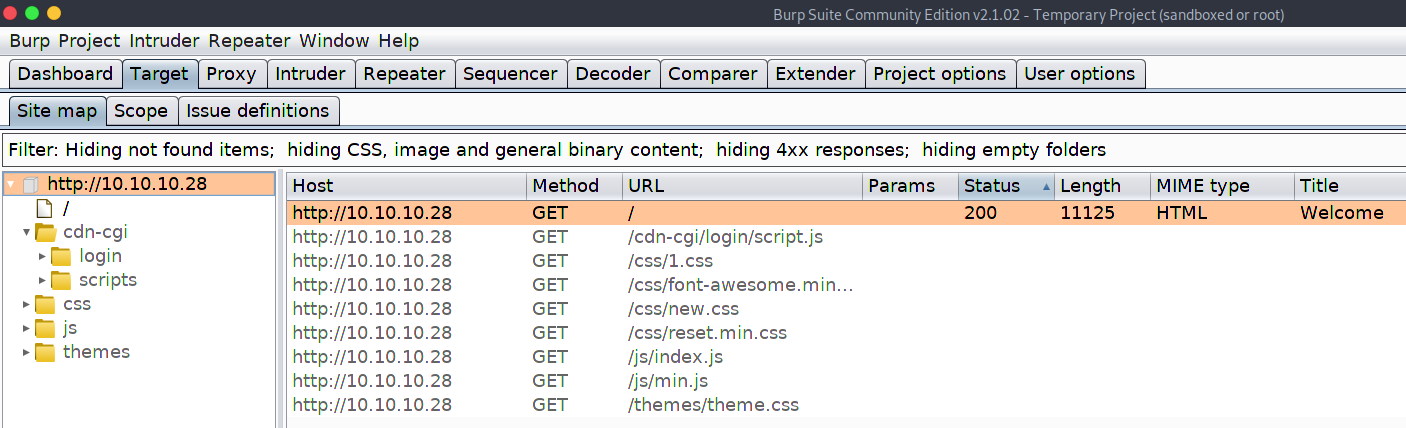The height and width of the screenshot is (428, 1406).
Task: Click the login folder icon in tree
Action: 61,257
